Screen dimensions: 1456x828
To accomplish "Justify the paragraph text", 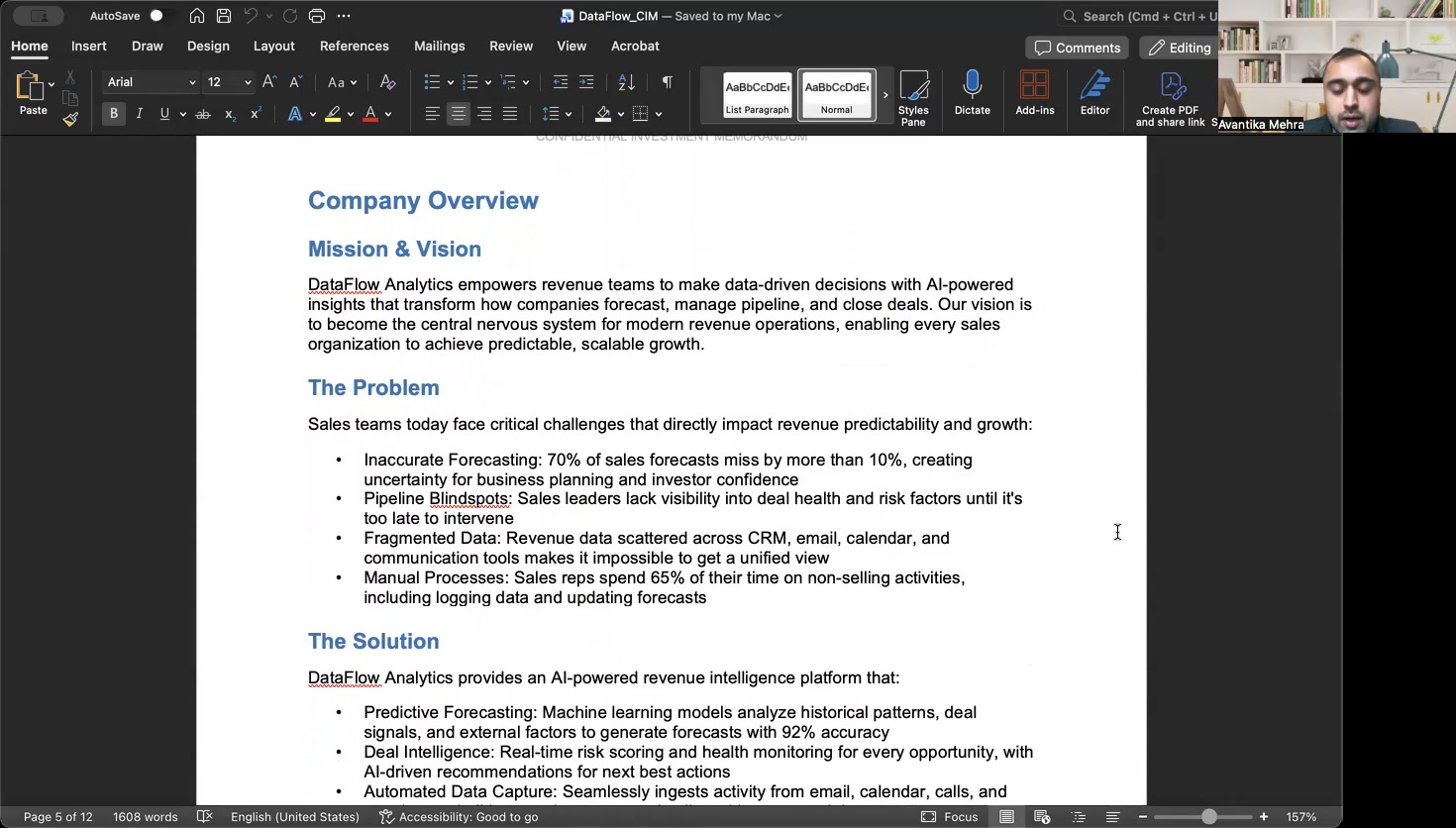I will pos(510,114).
